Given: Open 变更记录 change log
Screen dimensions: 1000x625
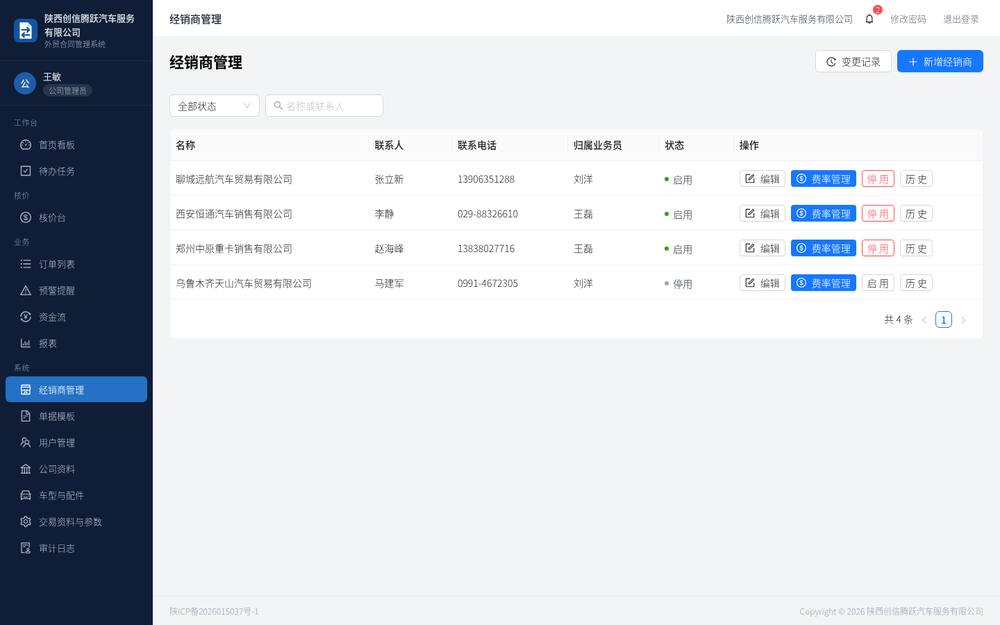Looking at the screenshot, I should point(853,62).
